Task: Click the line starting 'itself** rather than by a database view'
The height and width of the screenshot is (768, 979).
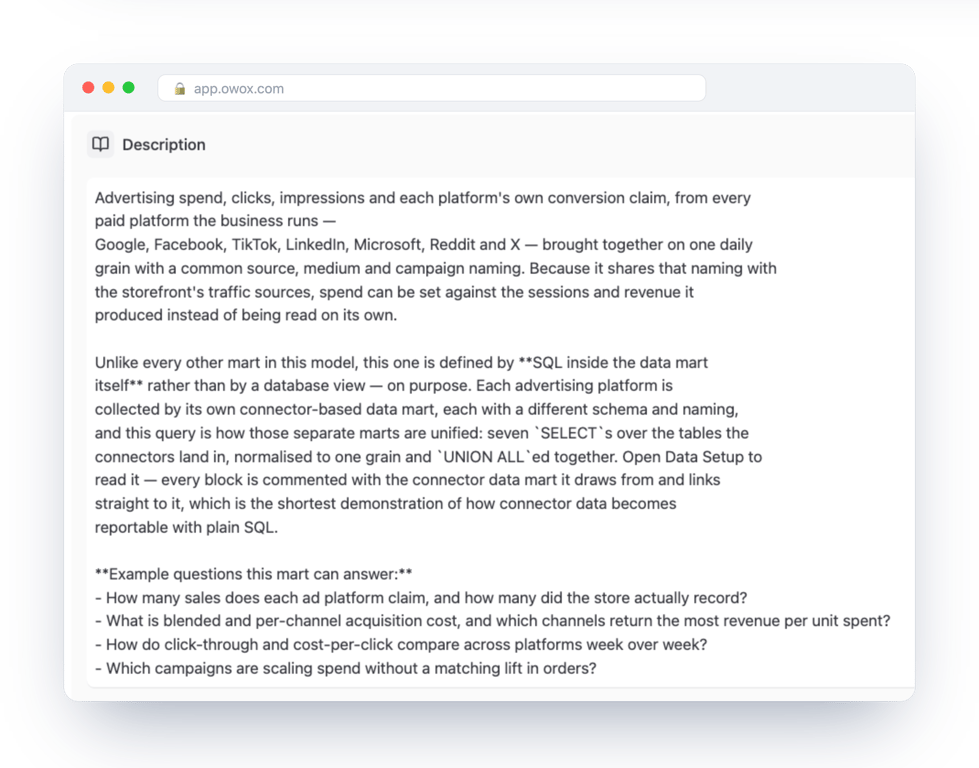Action: click(384, 386)
